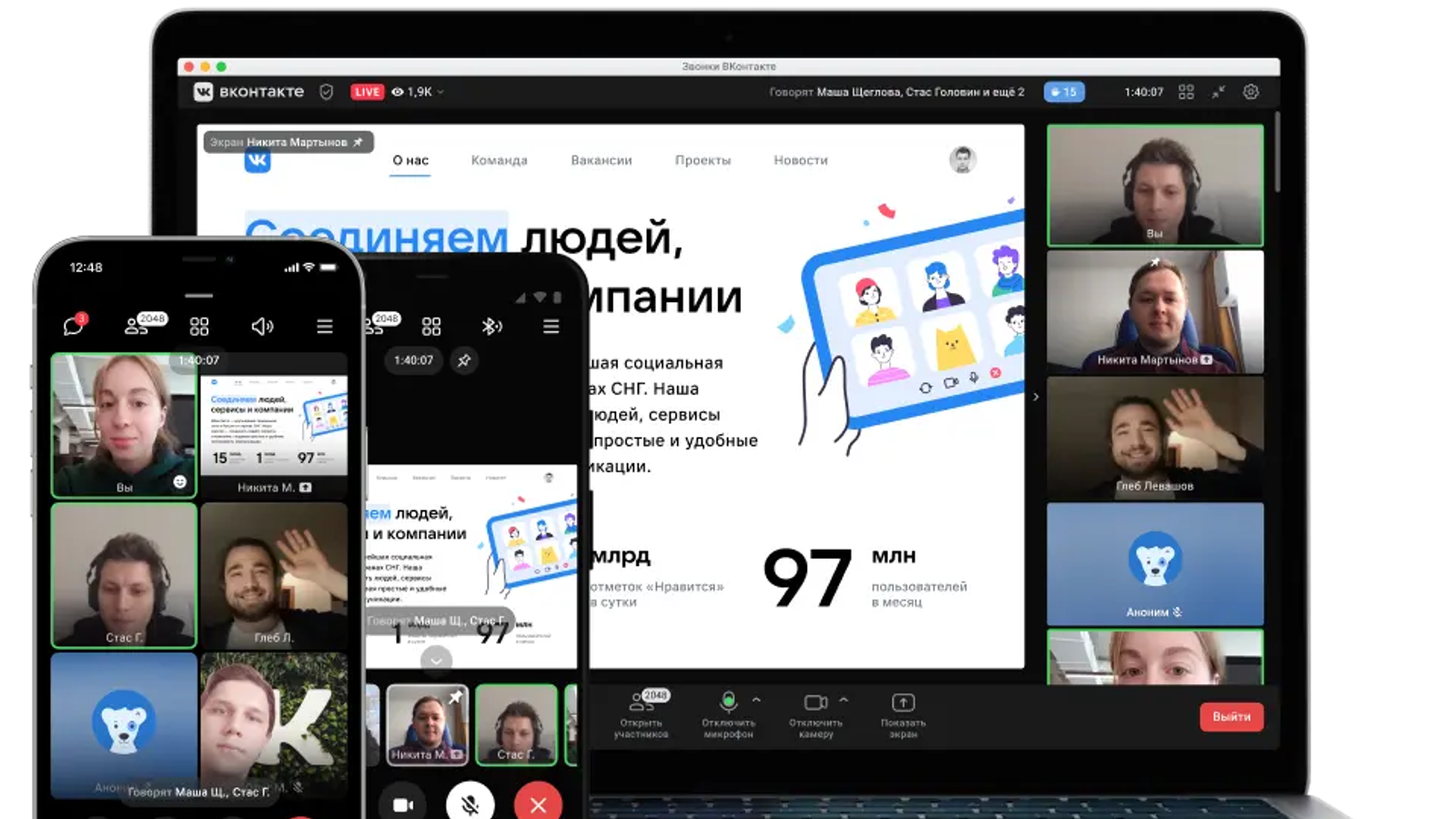
Task: Turn off camera with Отключить камеру
Action: (x=815, y=715)
